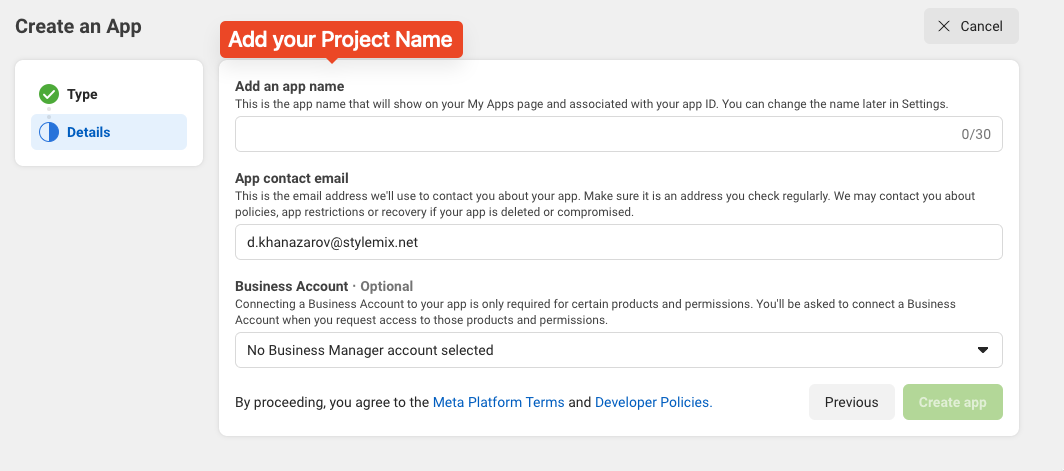The image size is (1064, 471).
Task: Focus the app name text field
Action: [x=590, y=134]
